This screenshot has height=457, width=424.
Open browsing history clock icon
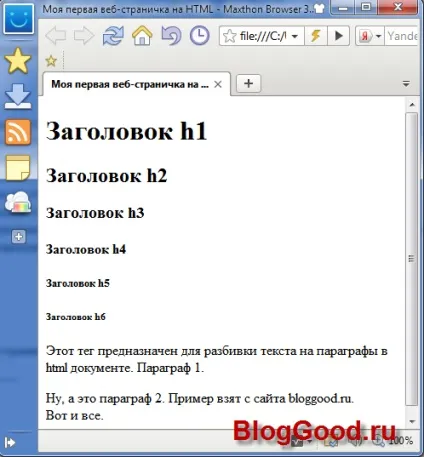[x=199, y=35]
